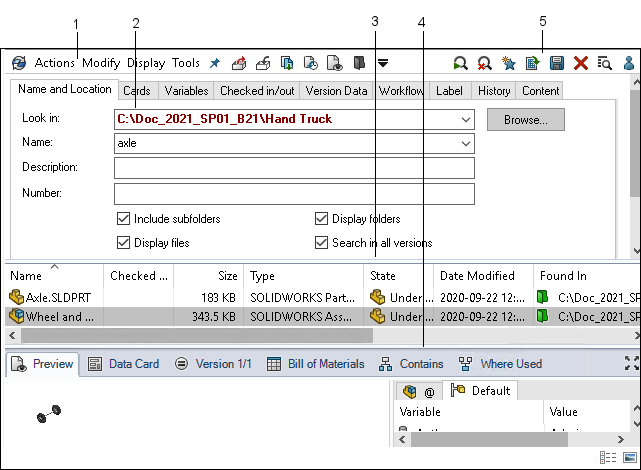Click the Start Search magnifier icon
The width and height of the screenshot is (641, 470).
coord(460,63)
